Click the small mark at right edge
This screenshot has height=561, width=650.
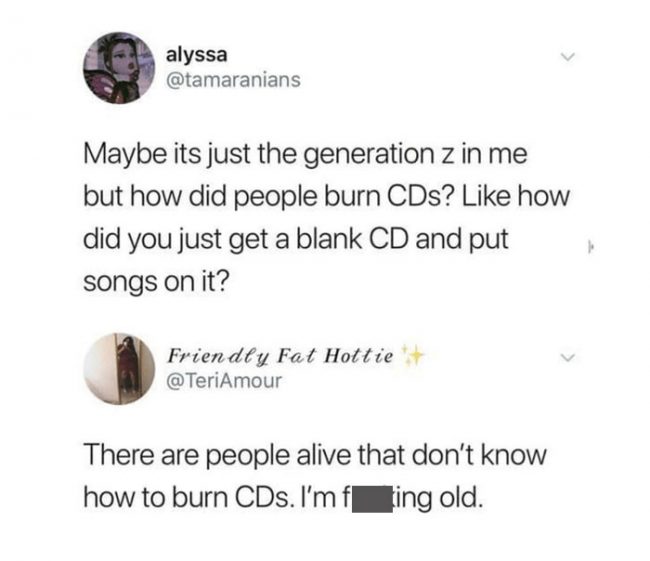point(591,249)
